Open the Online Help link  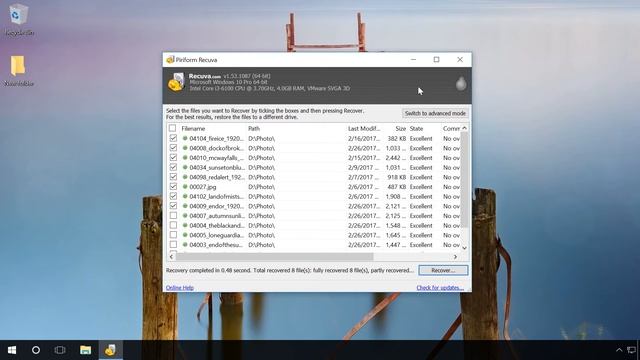tap(180, 288)
